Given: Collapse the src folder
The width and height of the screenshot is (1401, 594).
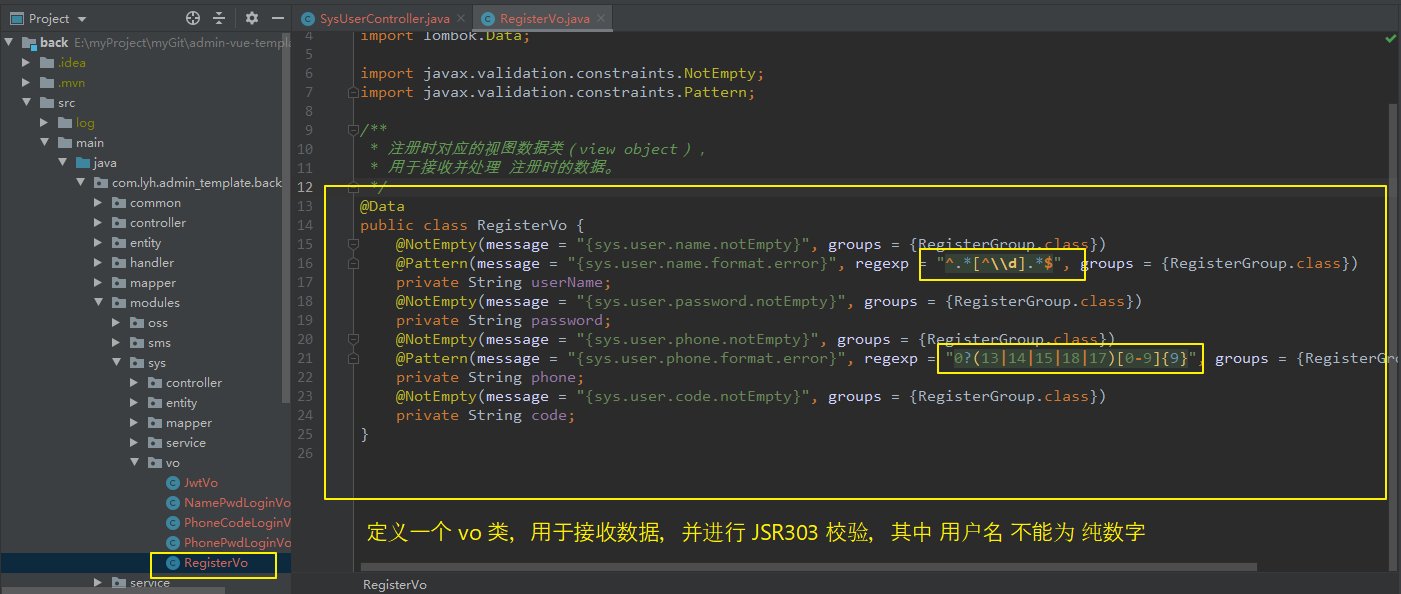Looking at the screenshot, I should (x=27, y=103).
